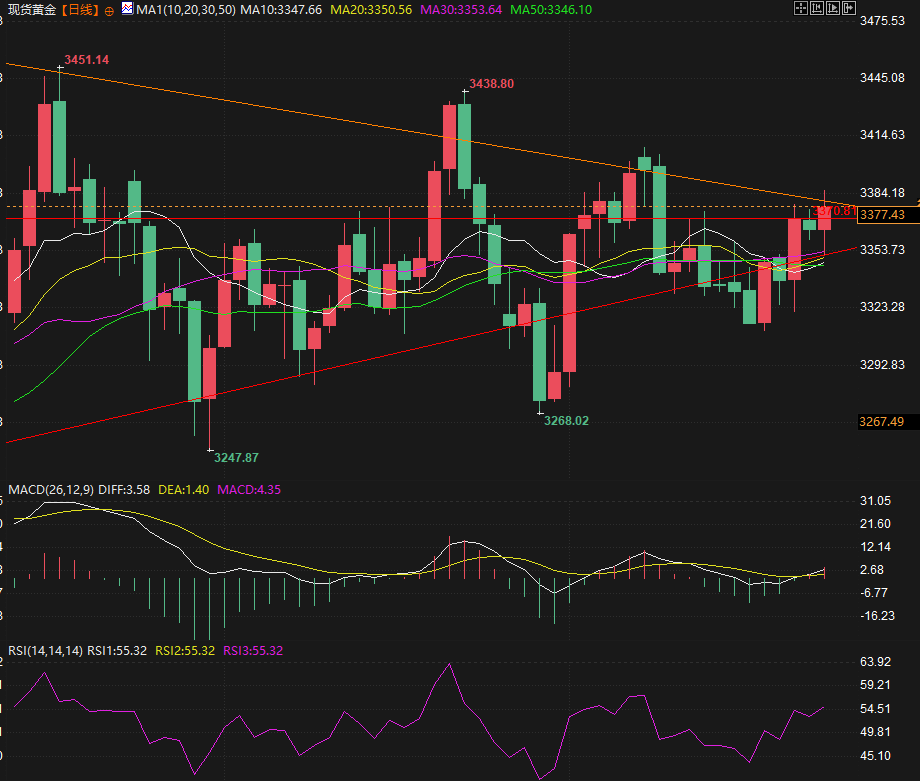This screenshot has height=781, width=920.
Task: Click the 21.60 MACD axis label
Action: click(x=875, y=524)
